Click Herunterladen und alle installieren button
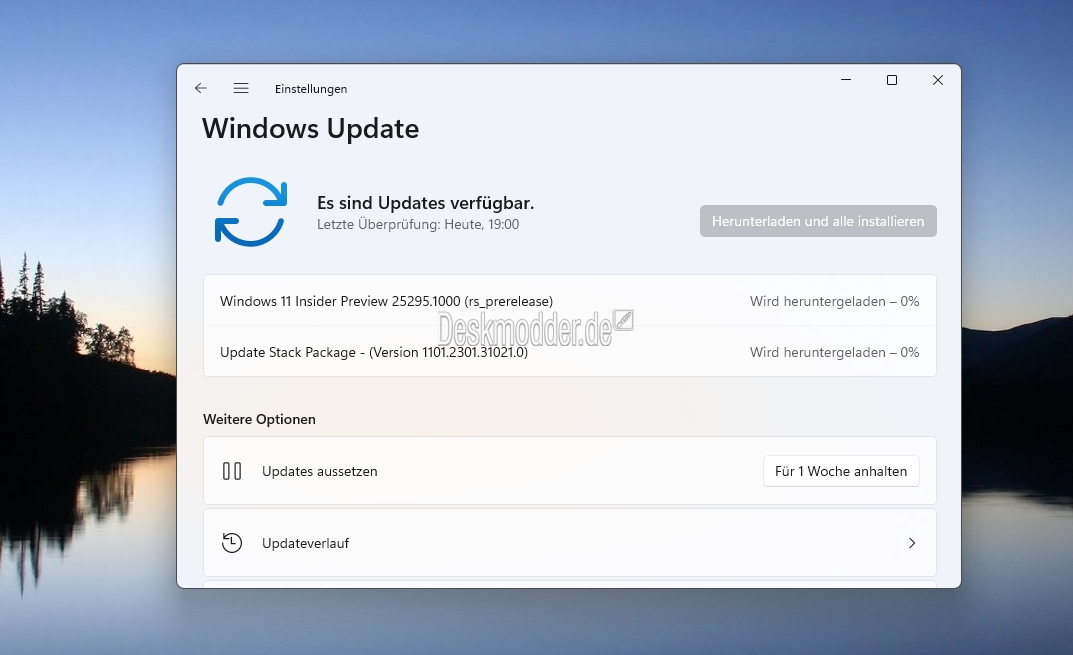Screen dimensions: 1073x655 pyautogui.click(x=818, y=221)
